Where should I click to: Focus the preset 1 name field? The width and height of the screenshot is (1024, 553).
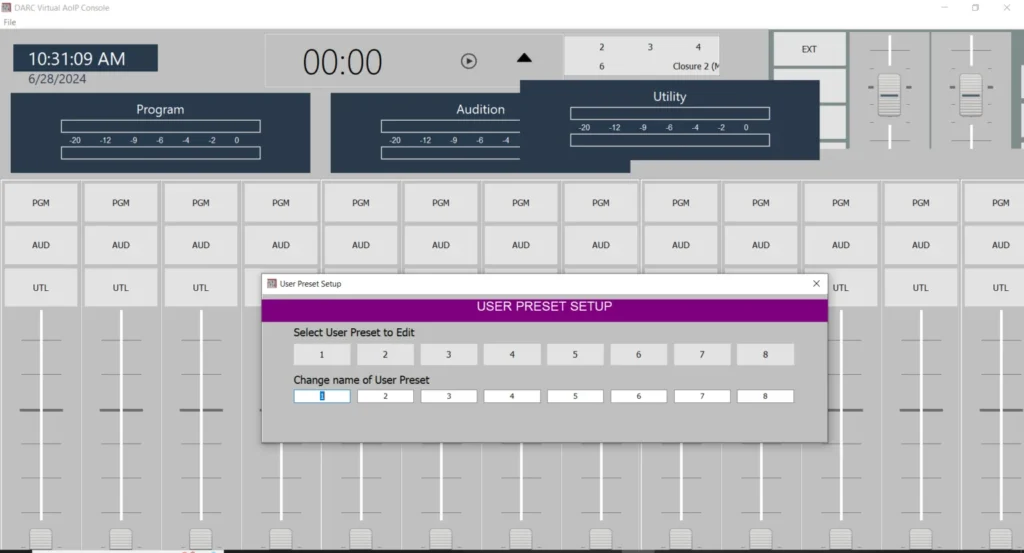pyautogui.click(x=321, y=396)
